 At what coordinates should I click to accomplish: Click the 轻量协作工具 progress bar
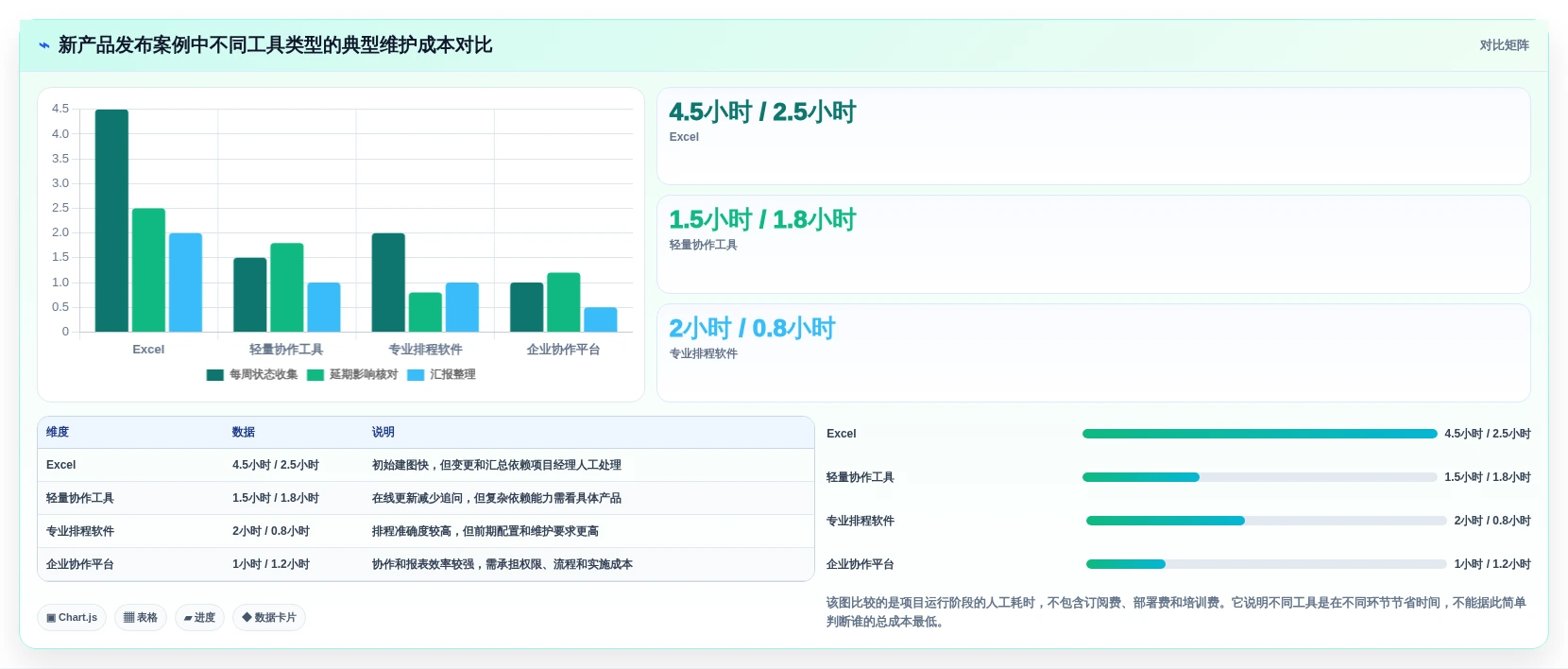[1259, 477]
